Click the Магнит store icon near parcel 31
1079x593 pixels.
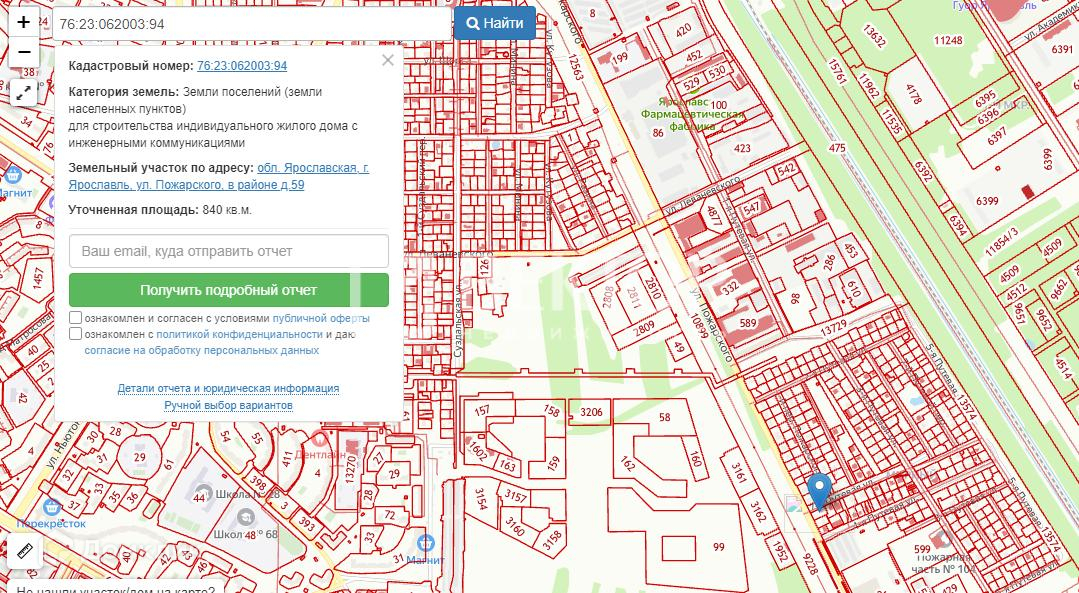[425, 543]
